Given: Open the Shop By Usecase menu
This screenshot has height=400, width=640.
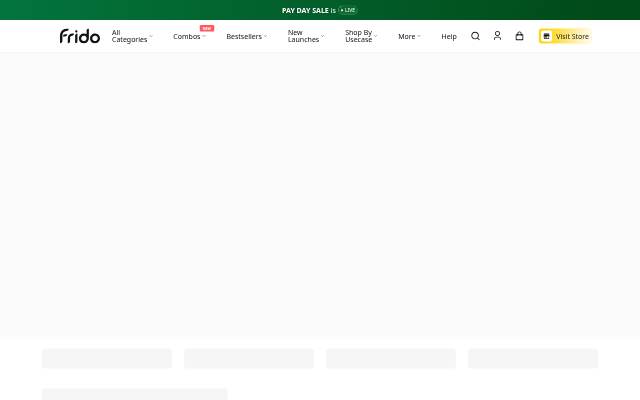Looking at the screenshot, I should coord(361,36).
